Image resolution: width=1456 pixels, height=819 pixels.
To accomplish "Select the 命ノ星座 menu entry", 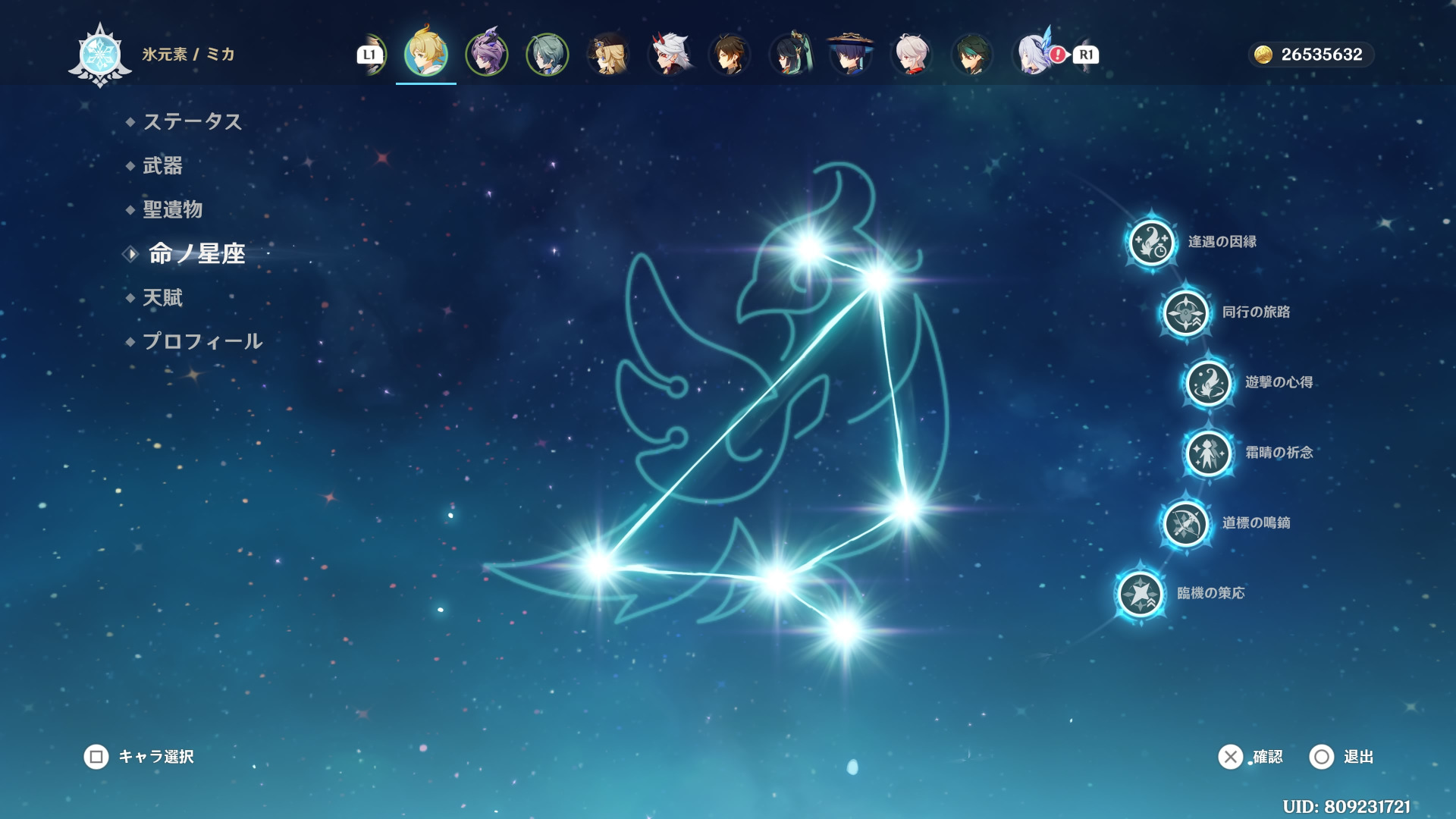I will click(x=197, y=253).
